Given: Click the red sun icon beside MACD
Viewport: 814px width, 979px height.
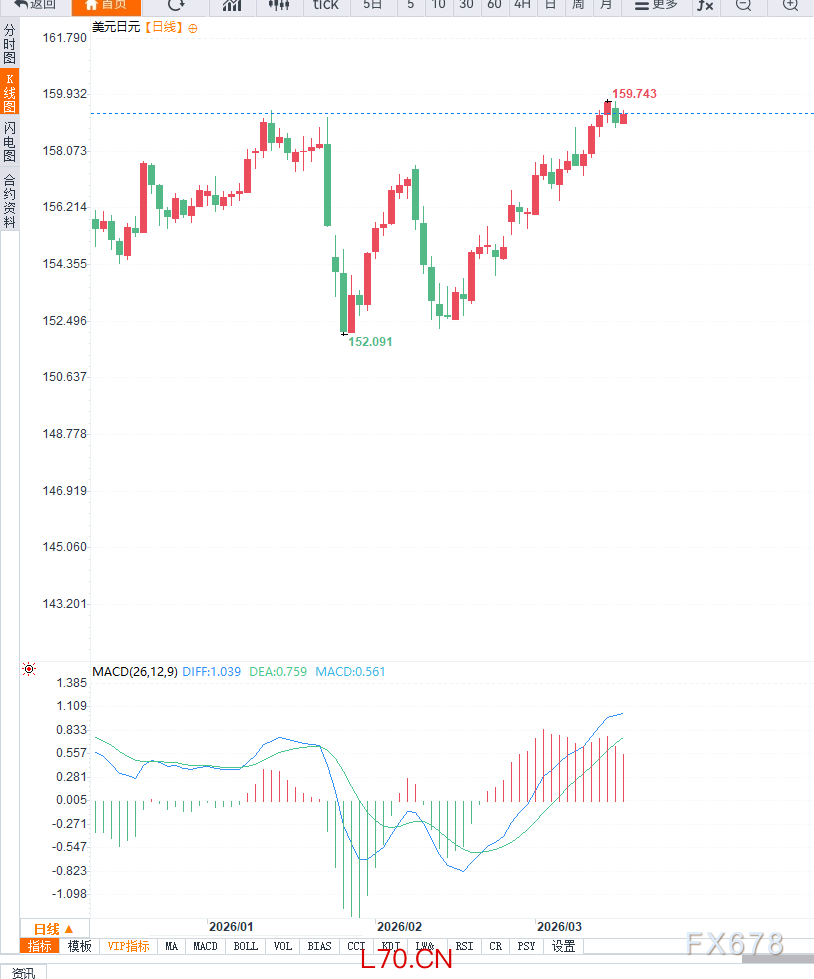Looking at the screenshot, I should (x=29, y=668).
